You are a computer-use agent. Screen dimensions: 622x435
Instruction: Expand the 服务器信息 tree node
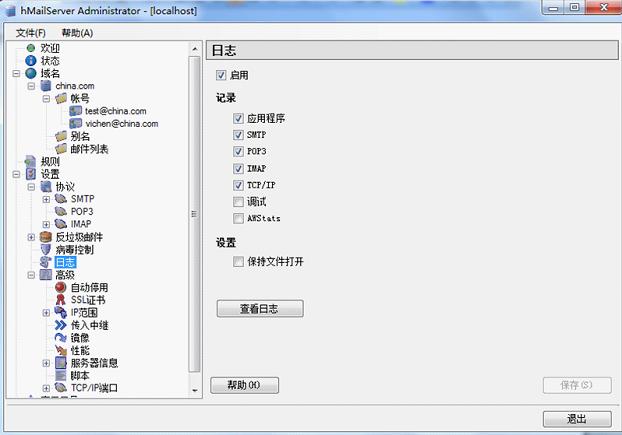46,363
